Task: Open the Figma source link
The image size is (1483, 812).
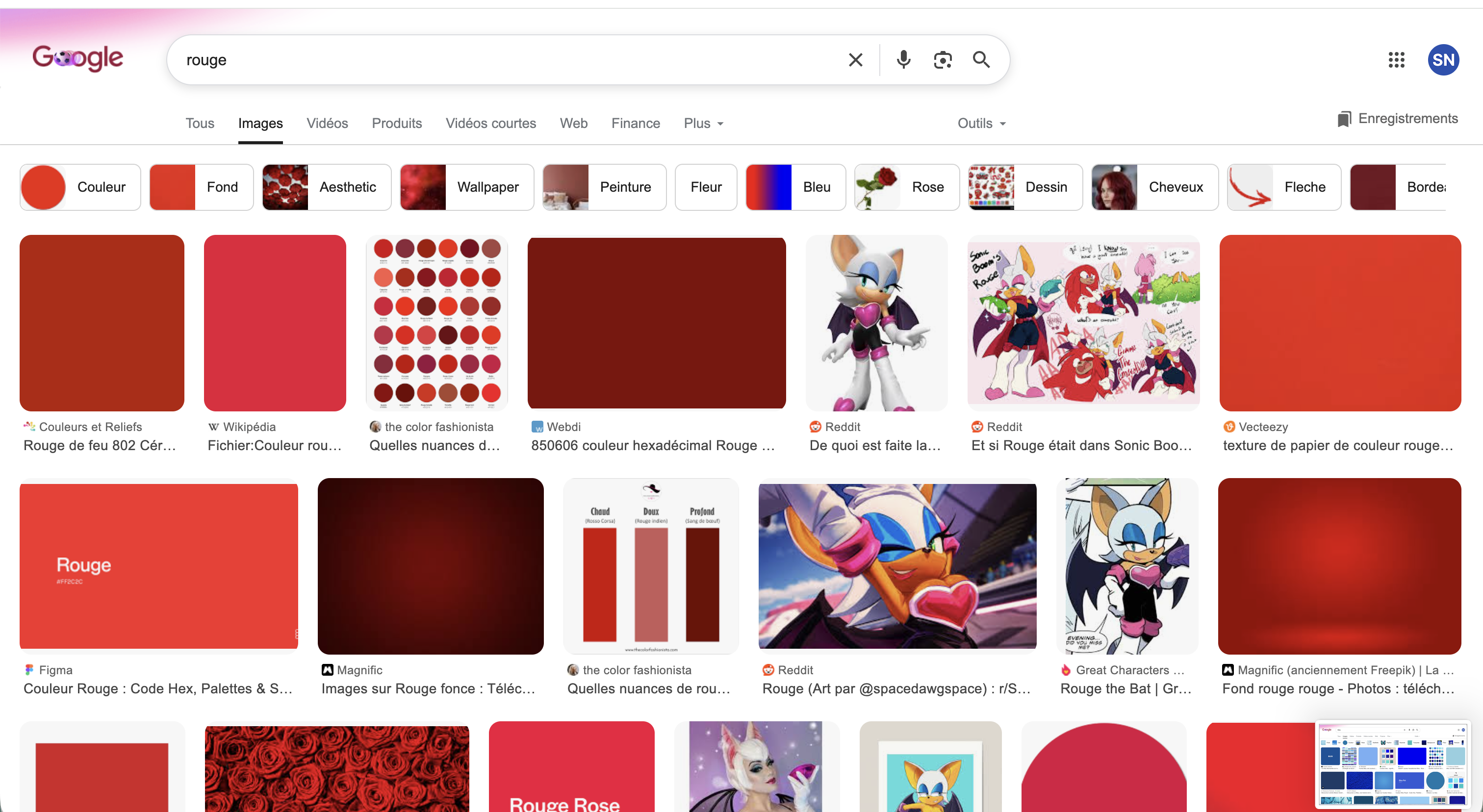Action: [49, 670]
